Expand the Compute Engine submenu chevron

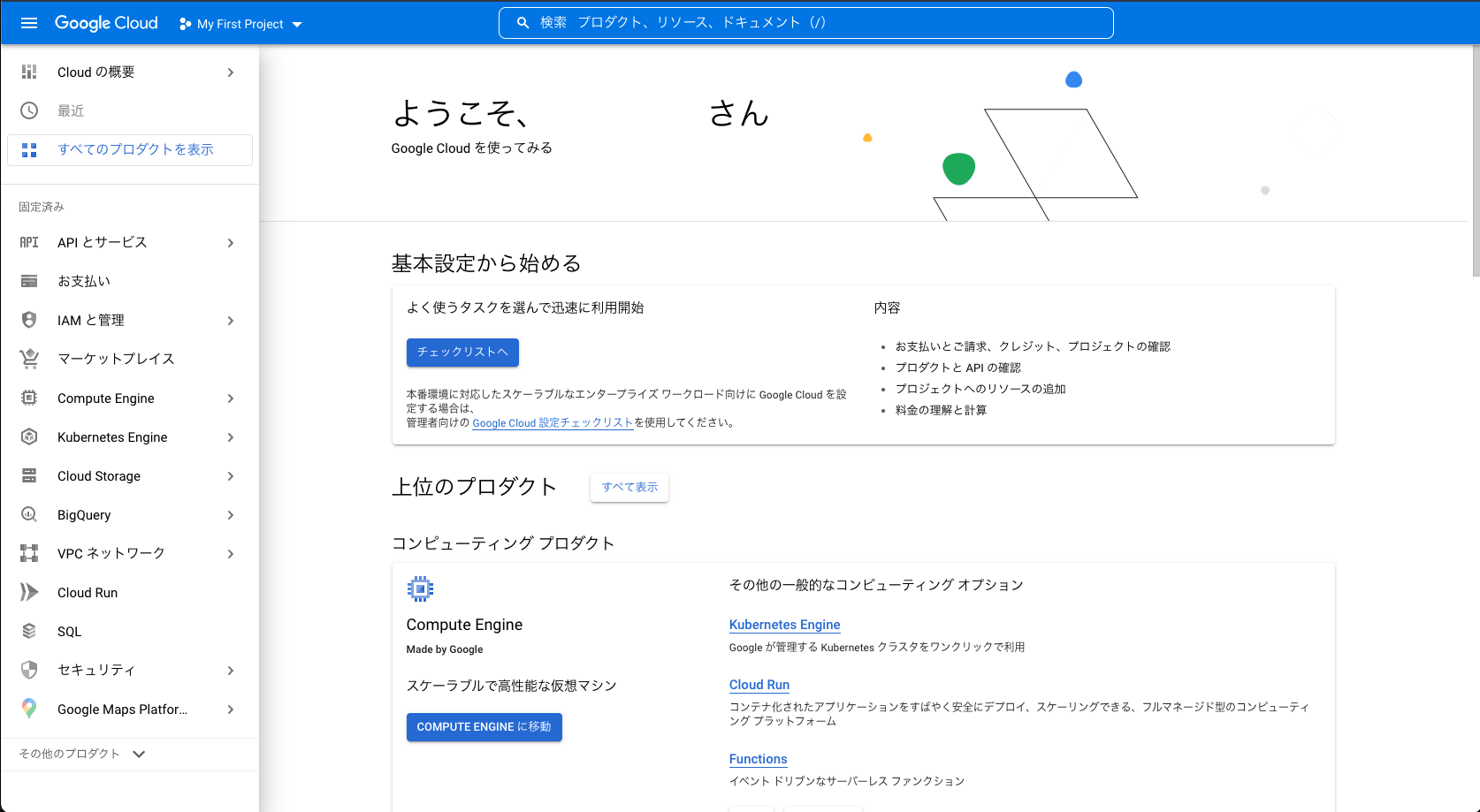click(231, 398)
